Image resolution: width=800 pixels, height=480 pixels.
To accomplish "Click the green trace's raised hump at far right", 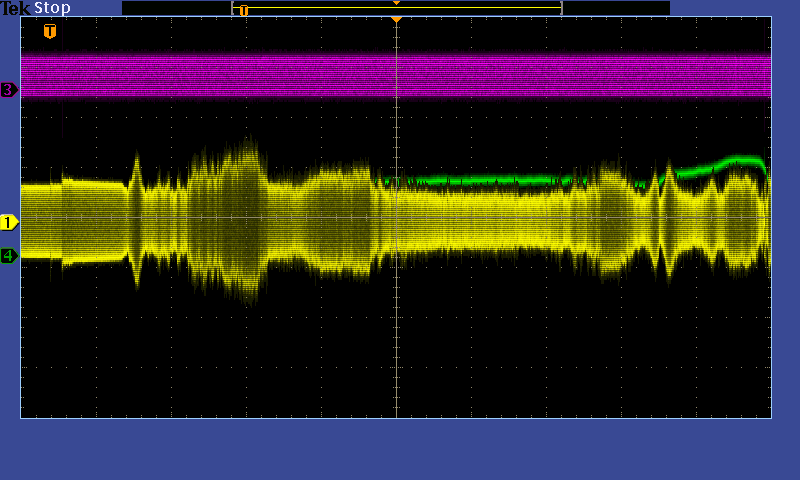I will pos(742,159).
